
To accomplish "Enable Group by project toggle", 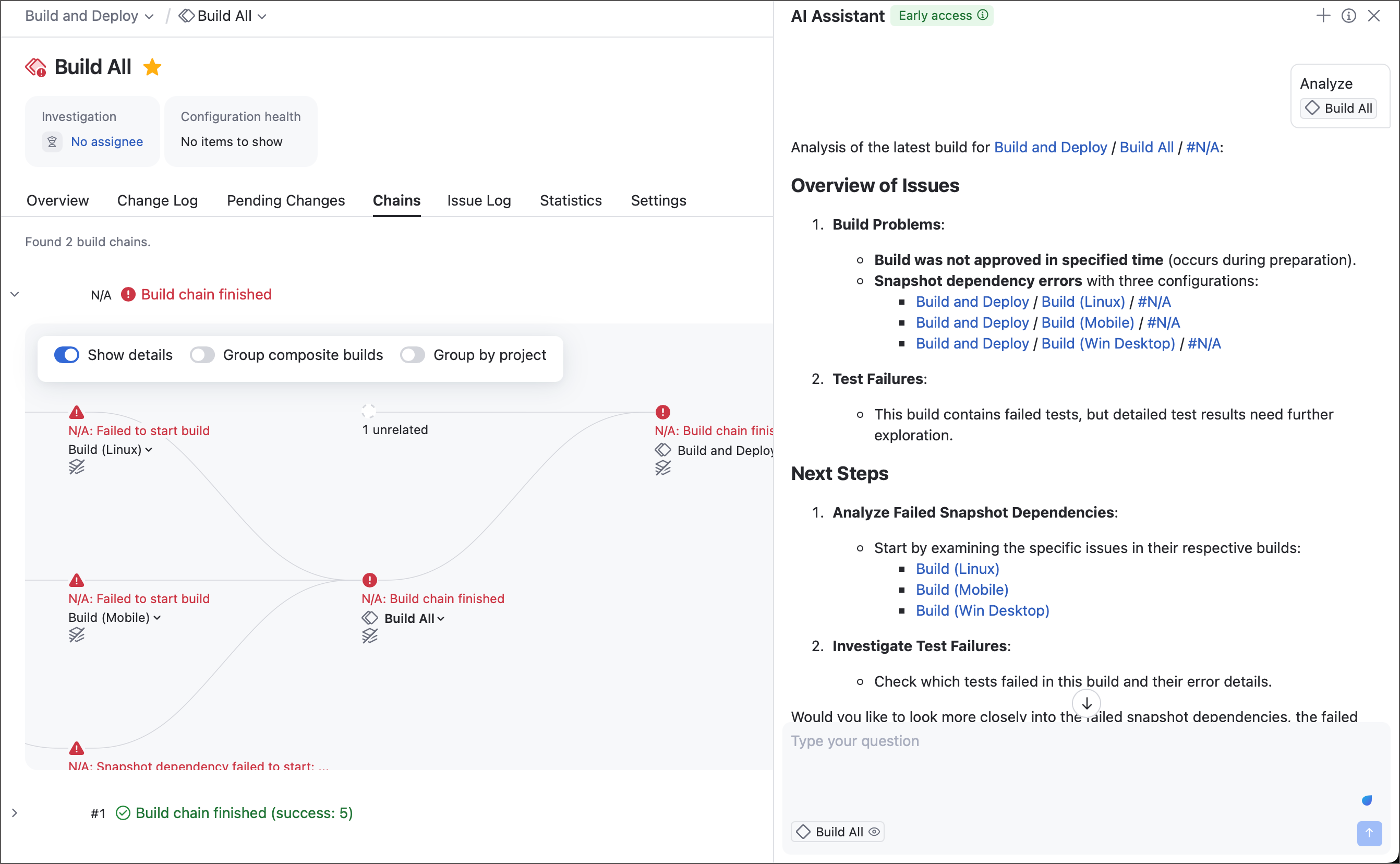I will point(413,355).
